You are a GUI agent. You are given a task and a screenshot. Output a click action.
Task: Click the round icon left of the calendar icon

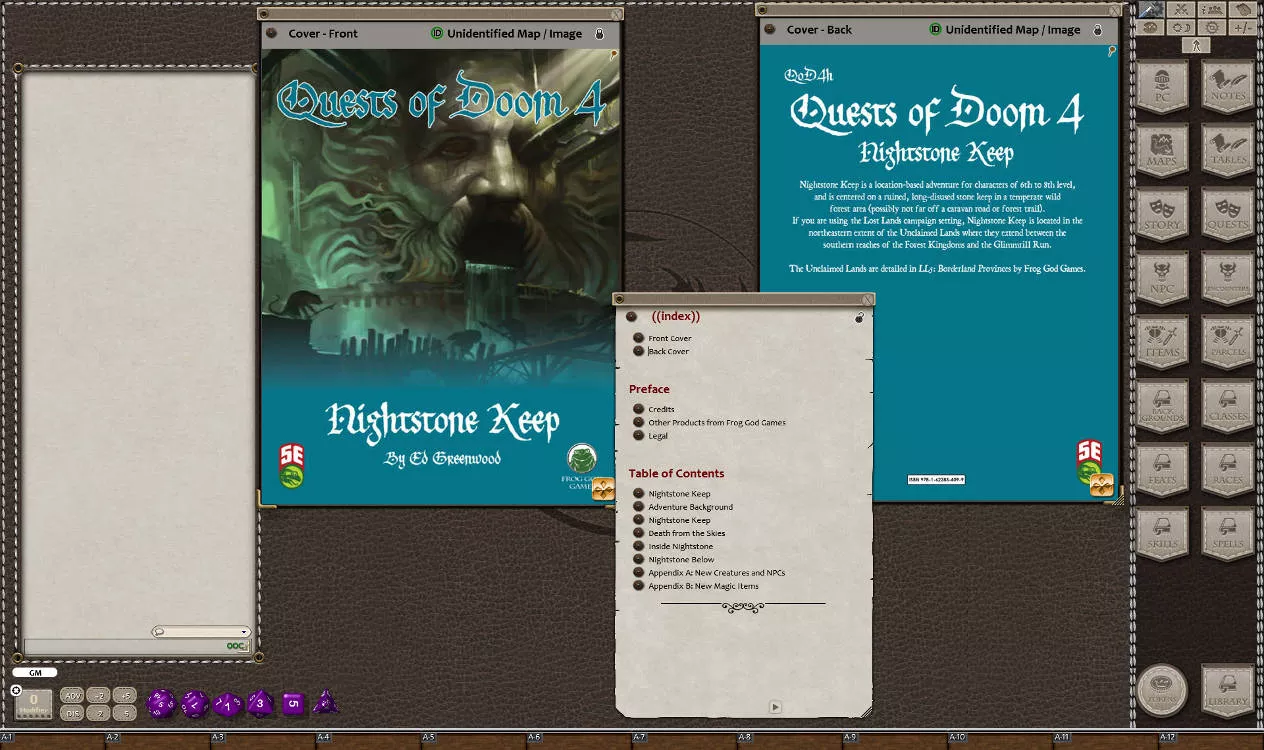[x=1150, y=28]
